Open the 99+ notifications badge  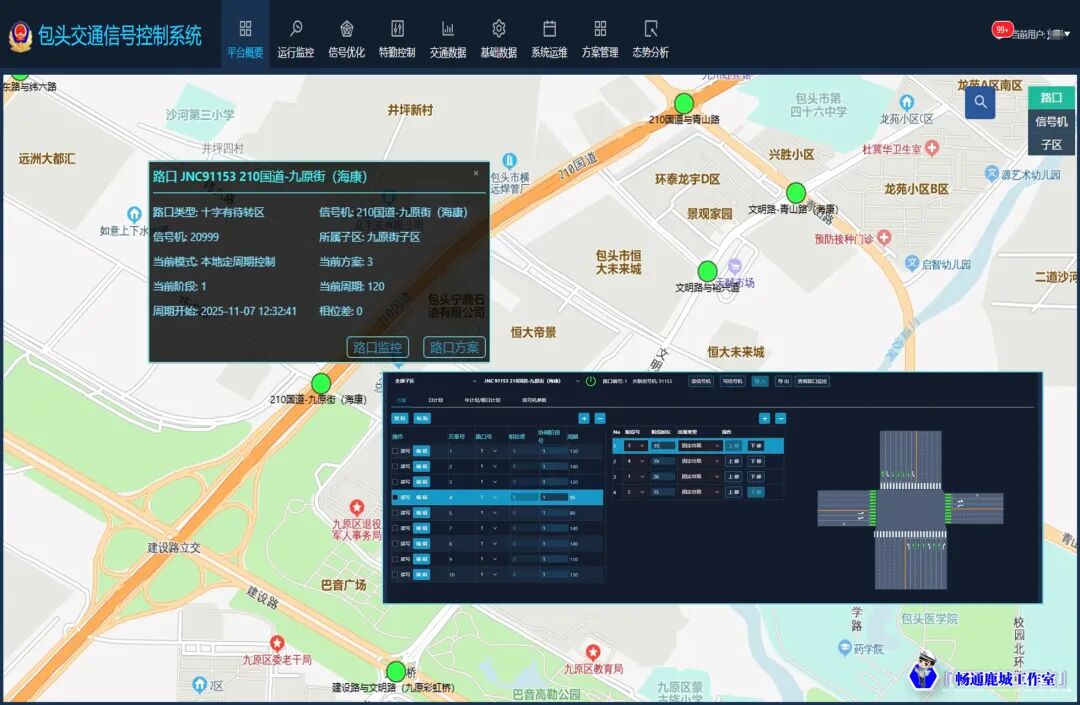coord(1002,30)
